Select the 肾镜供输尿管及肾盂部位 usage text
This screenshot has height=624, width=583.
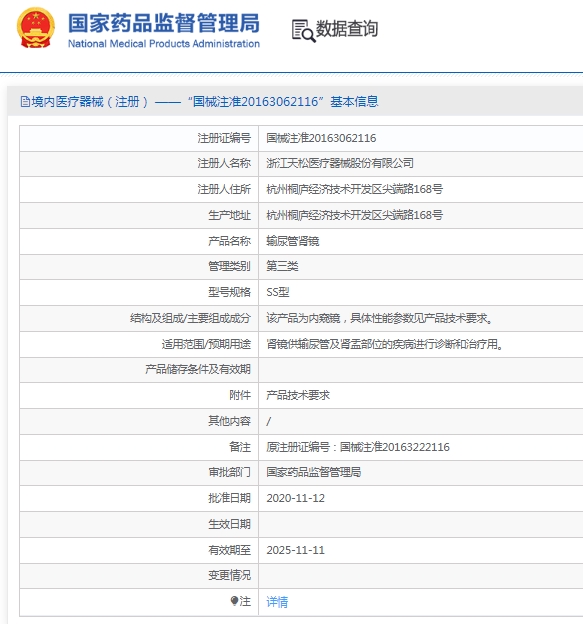(x=385, y=344)
